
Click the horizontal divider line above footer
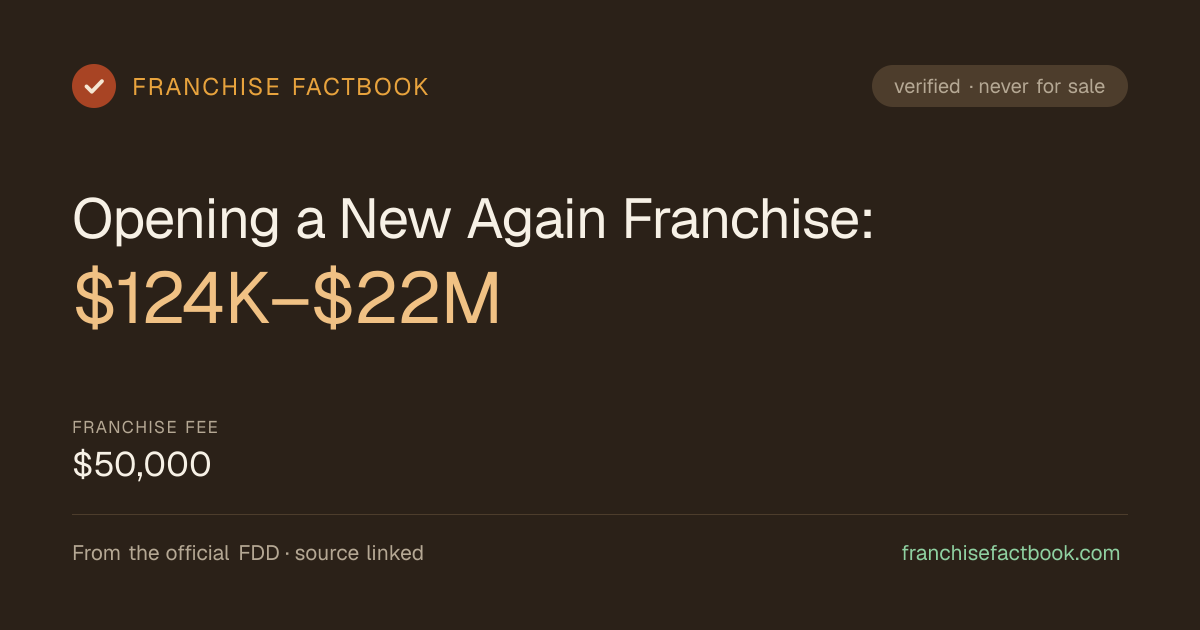[600, 514]
